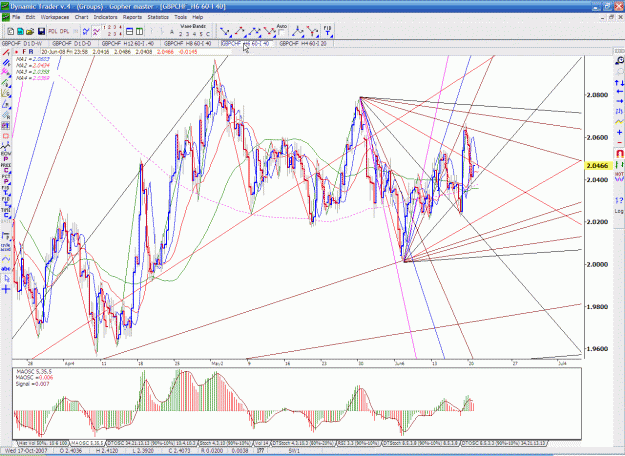Screen dimensions: 625x456
Task: Open the Workspaces menu
Action: [55, 17]
